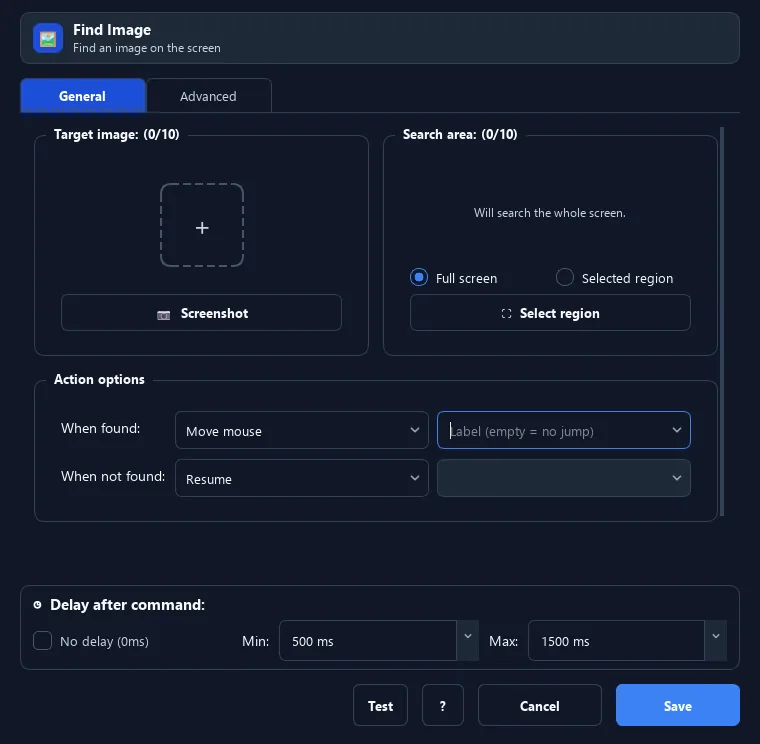Click the region brackets icon on Select region
760x744 pixels.
coord(507,314)
